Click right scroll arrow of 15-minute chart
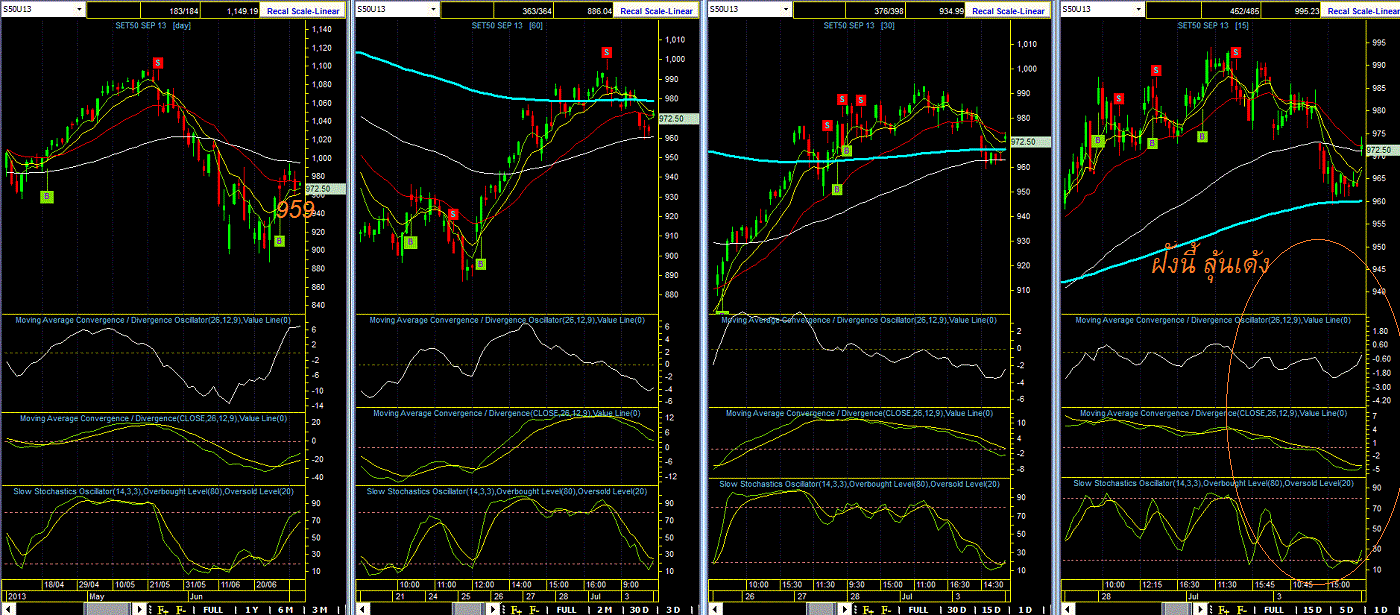 [x=1200, y=609]
